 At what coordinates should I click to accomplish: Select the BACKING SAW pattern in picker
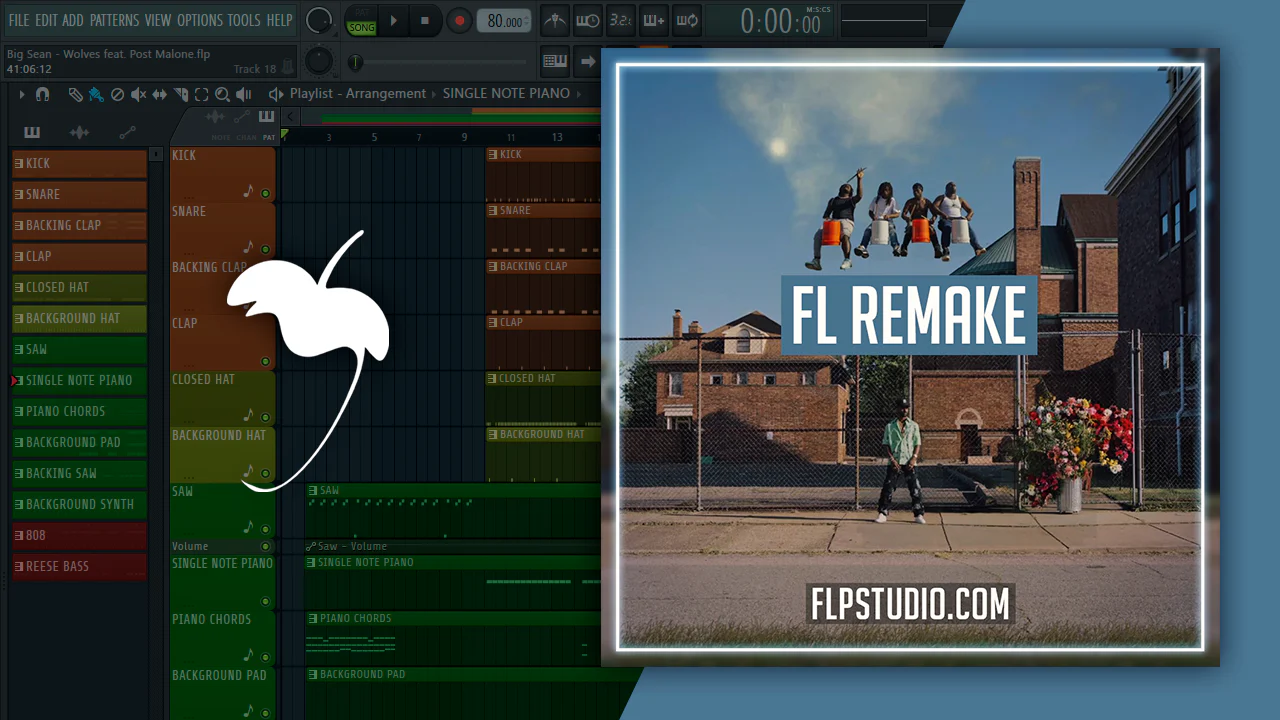[x=79, y=473]
